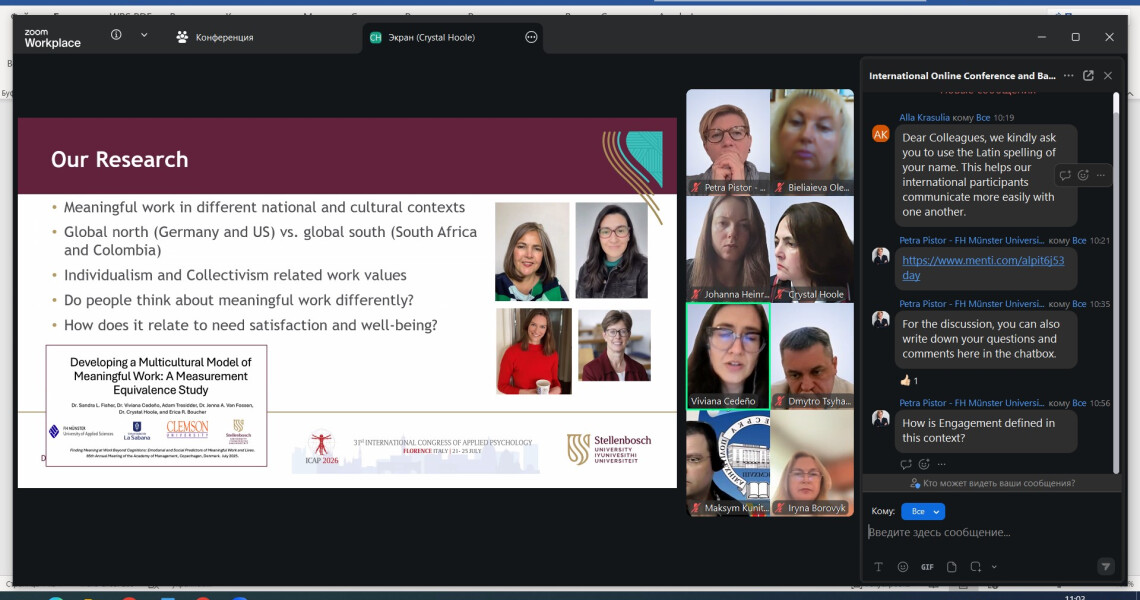Open the GIF picker in chat
This screenshot has height=600, width=1140.
coord(927,567)
